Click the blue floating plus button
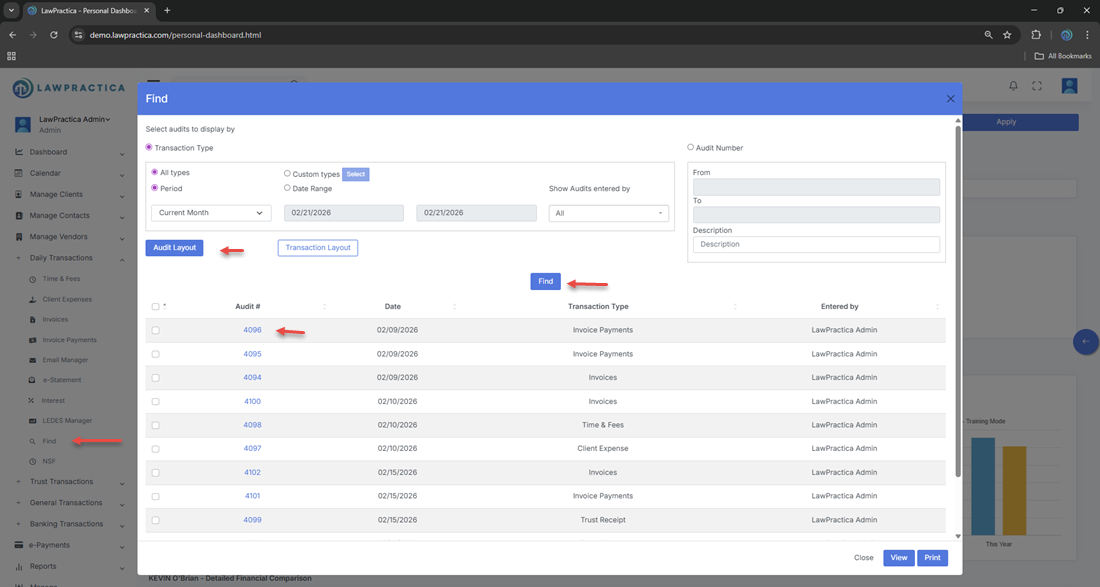 click(x=1085, y=342)
